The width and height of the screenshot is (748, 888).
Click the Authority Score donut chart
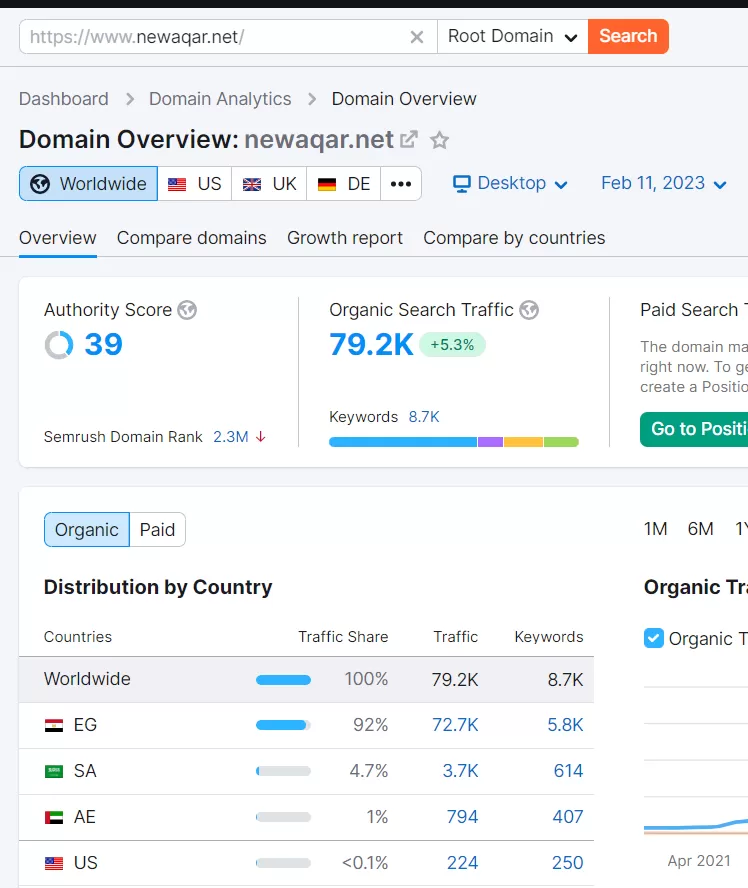[59, 345]
